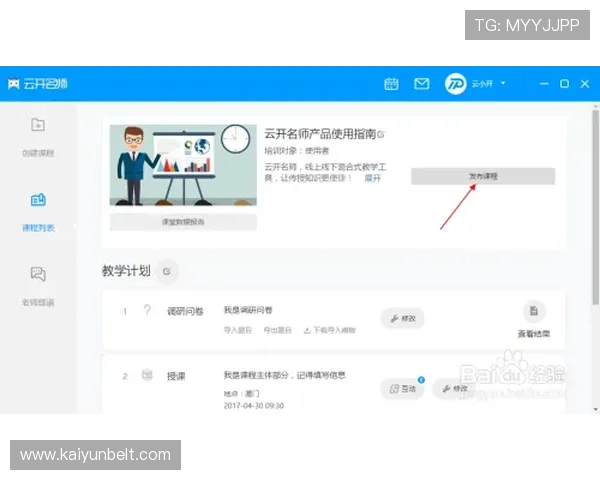Click the 调研问卷 row title text
The height and width of the screenshot is (480, 600).
click(x=185, y=311)
